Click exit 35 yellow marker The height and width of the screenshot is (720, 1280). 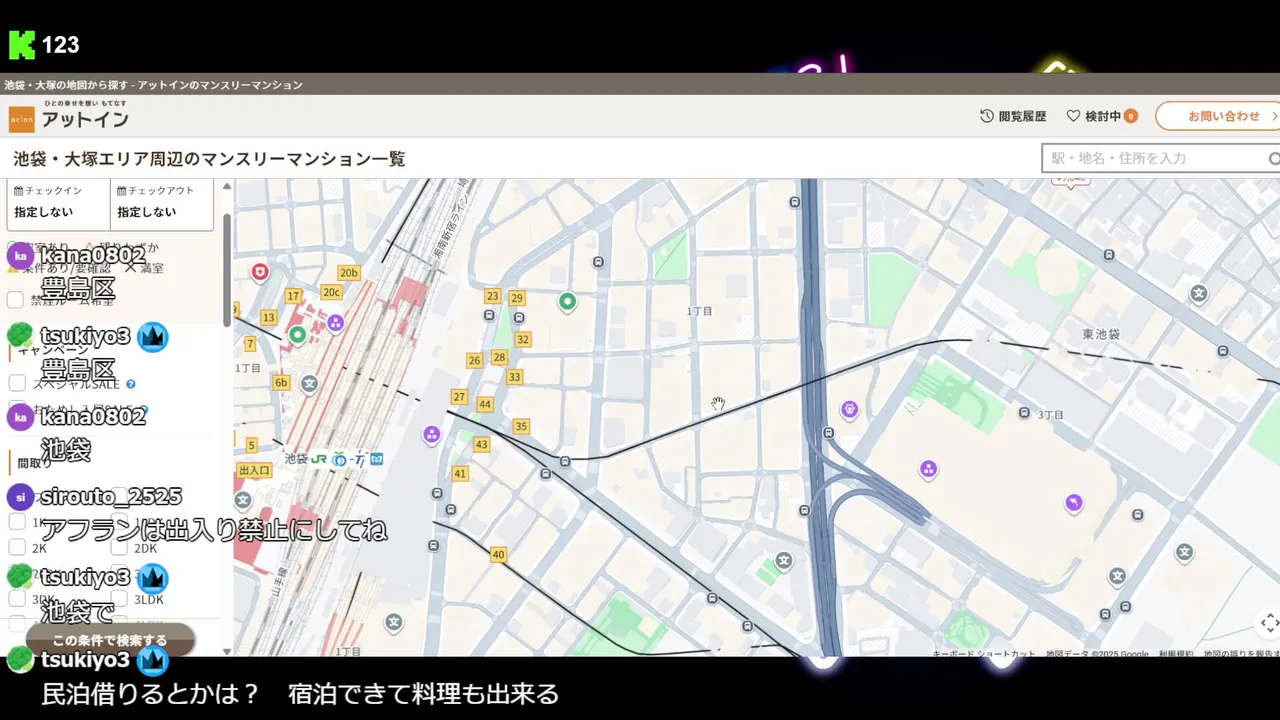tap(521, 427)
